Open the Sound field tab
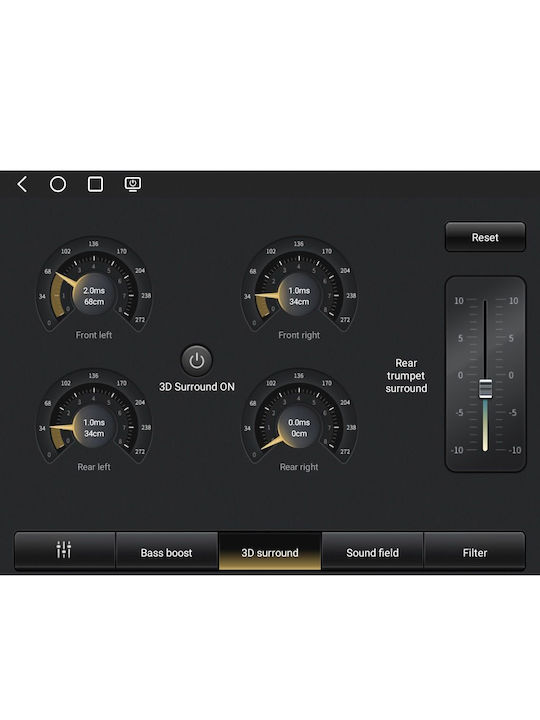The height and width of the screenshot is (720, 540). pyautogui.click(x=372, y=551)
